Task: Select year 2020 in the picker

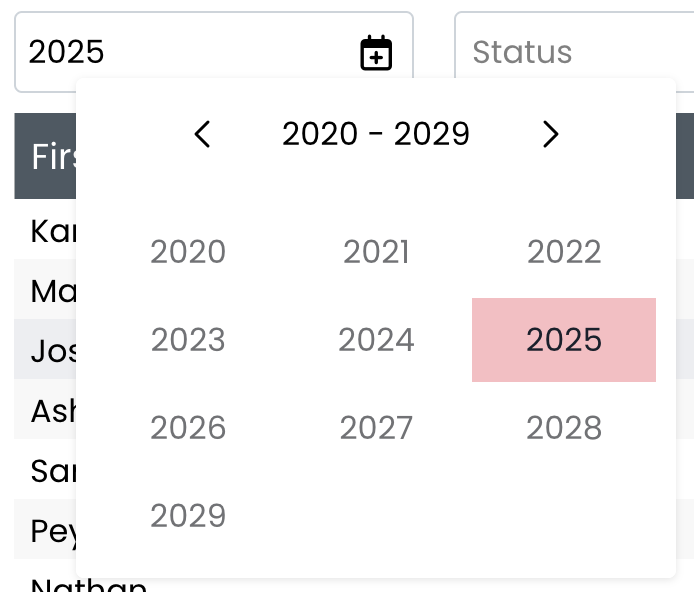Action: pyautogui.click(x=188, y=252)
